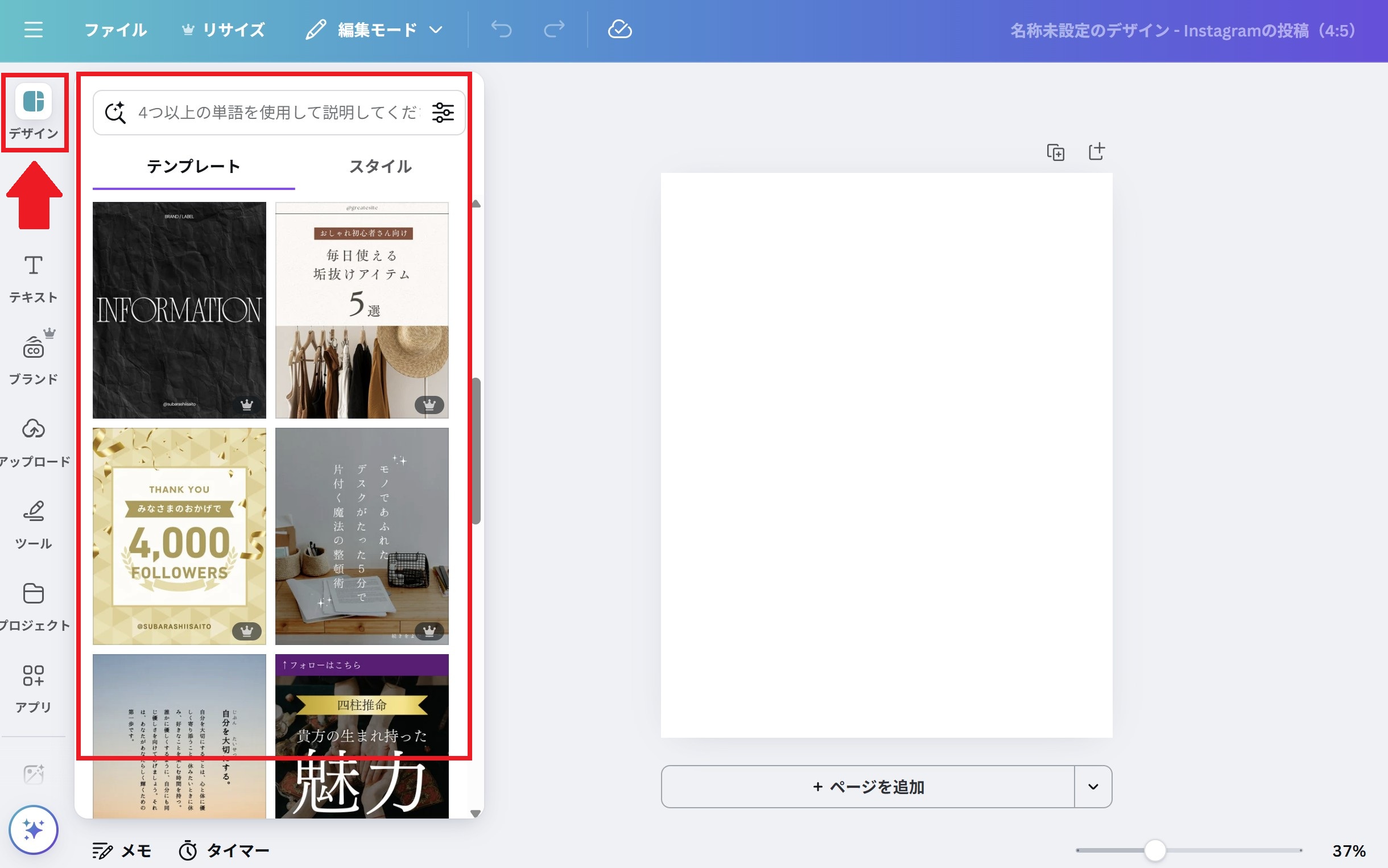Switch to the スタイル tab
Image resolution: width=1388 pixels, height=868 pixels.
(380, 167)
